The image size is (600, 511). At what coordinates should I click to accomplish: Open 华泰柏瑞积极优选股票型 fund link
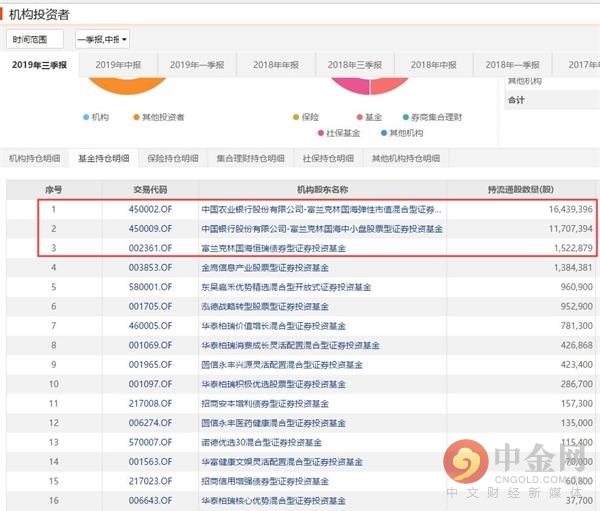274,384
